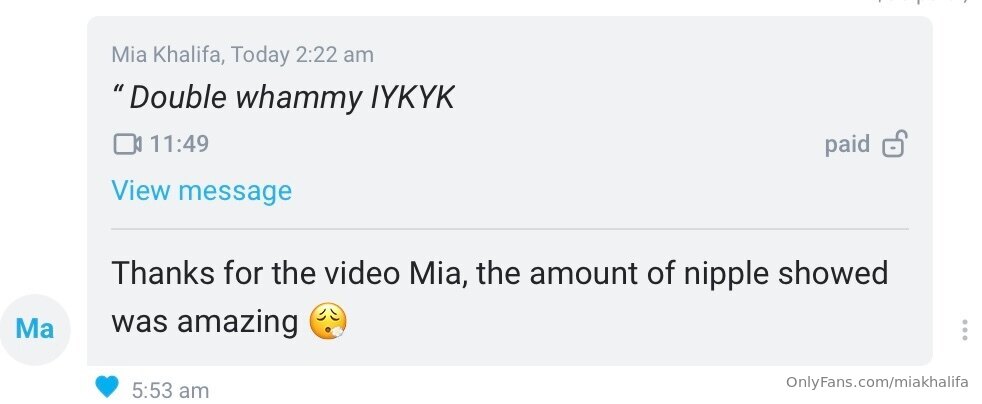Open the "Ma" user avatar

pyautogui.click(x=35, y=327)
